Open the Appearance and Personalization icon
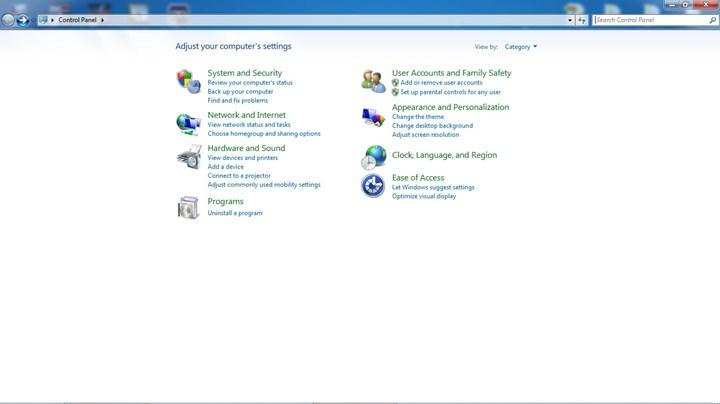The height and width of the screenshot is (404, 720). click(373, 118)
